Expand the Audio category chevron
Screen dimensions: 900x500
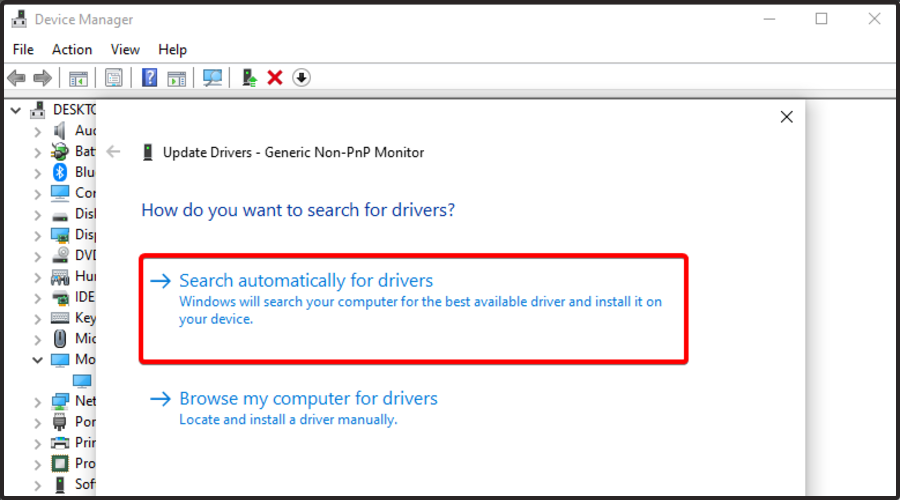(37, 131)
